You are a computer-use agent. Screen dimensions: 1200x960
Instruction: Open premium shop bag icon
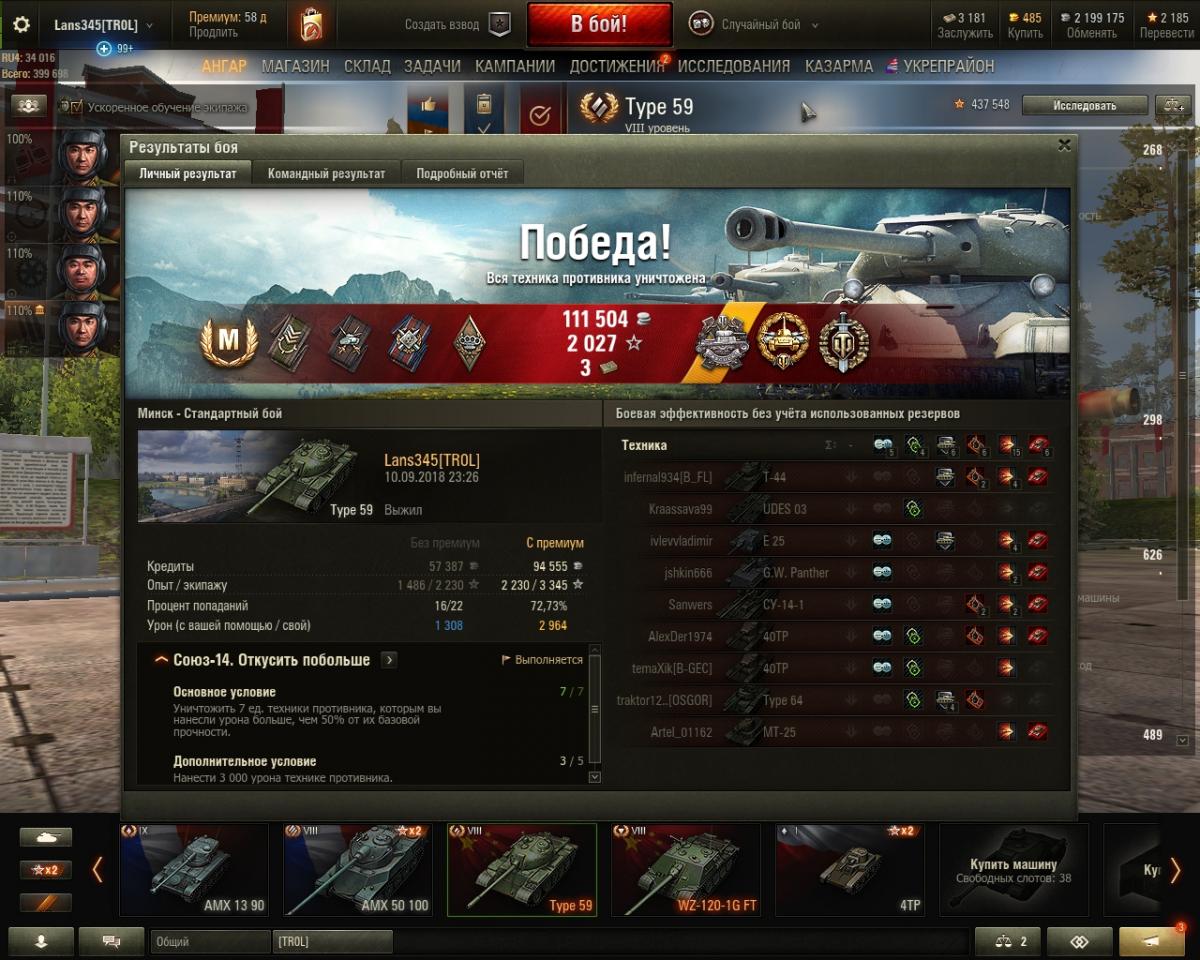pyautogui.click(x=311, y=24)
